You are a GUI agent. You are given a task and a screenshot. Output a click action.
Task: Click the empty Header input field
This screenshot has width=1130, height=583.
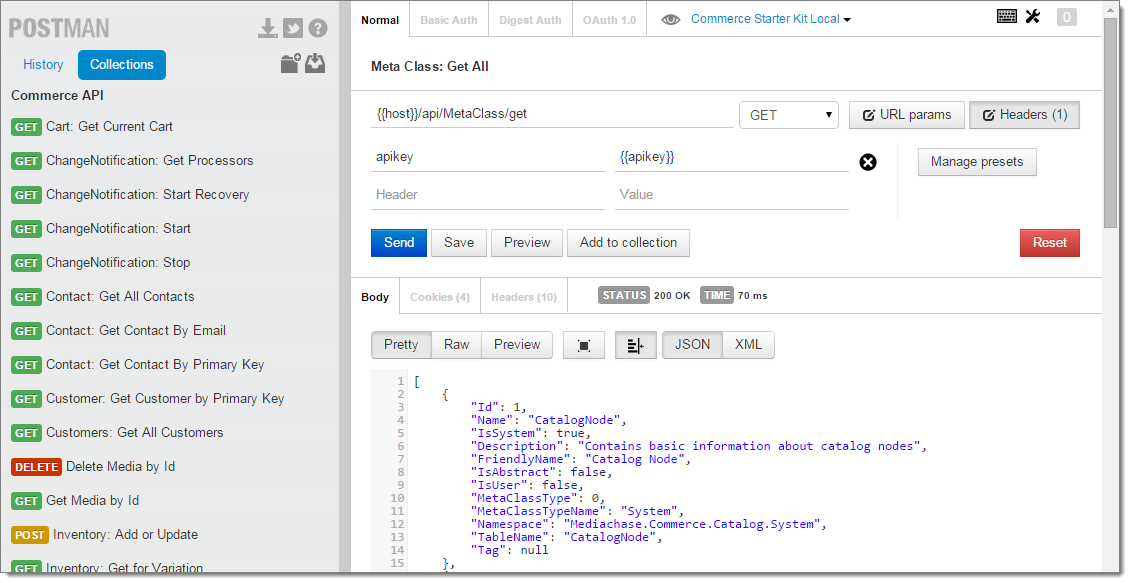[x=488, y=195]
